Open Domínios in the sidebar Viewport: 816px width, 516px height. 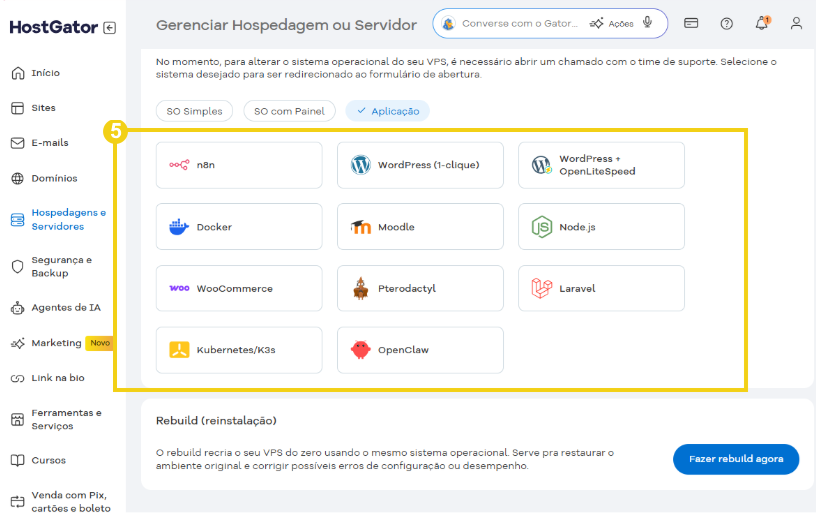(54, 178)
